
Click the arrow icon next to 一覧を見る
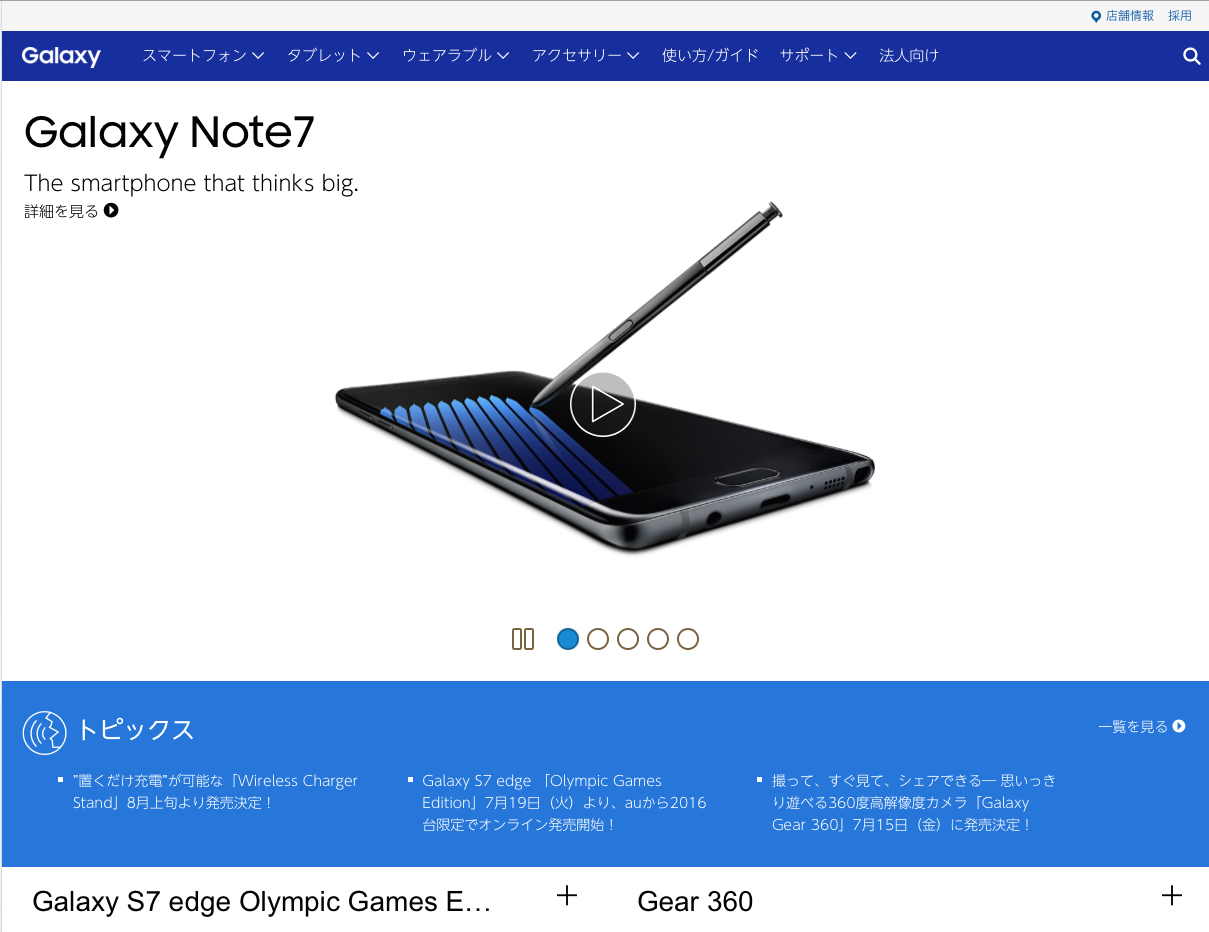tap(1179, 727)
